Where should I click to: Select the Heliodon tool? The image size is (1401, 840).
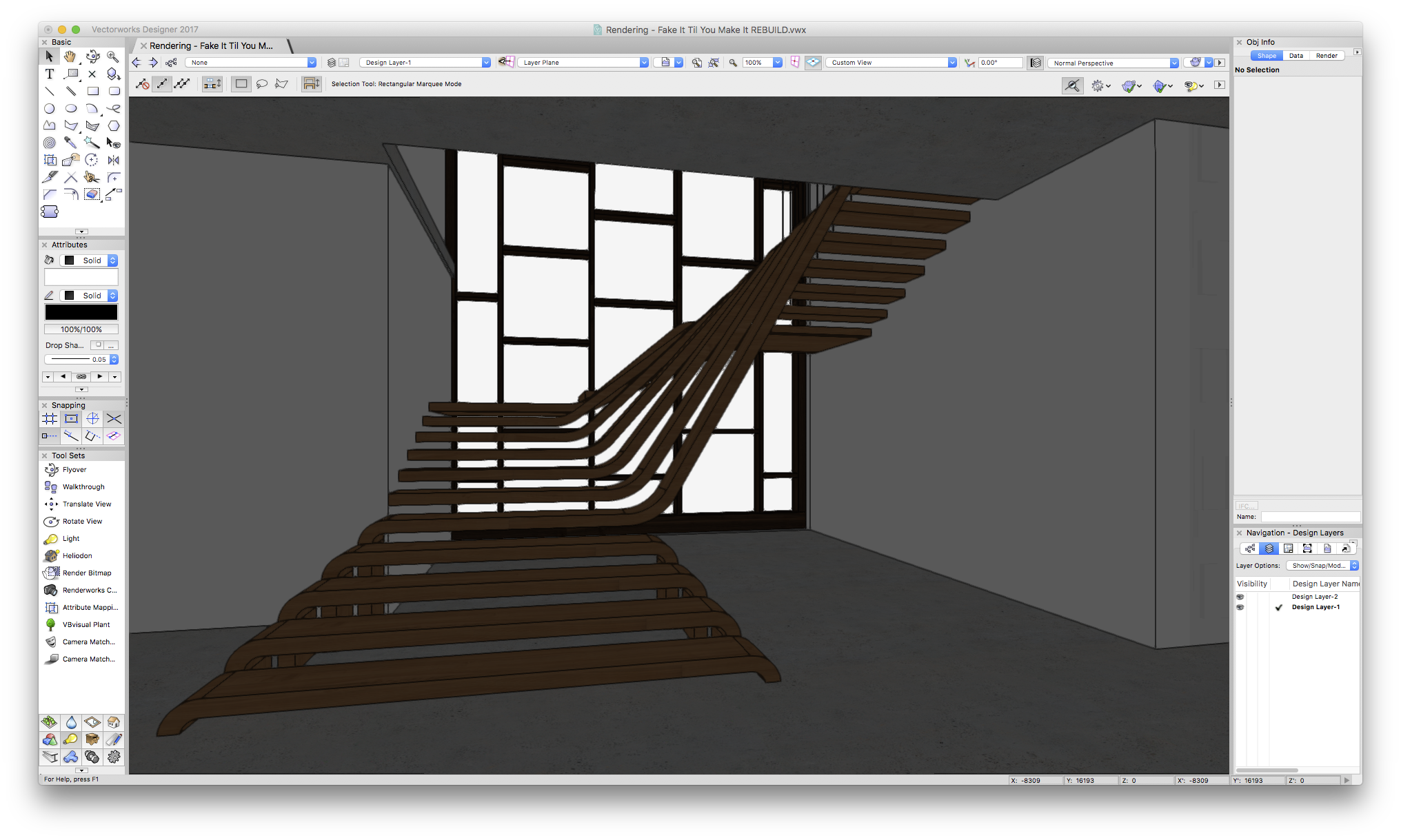[x=77, y=555]
